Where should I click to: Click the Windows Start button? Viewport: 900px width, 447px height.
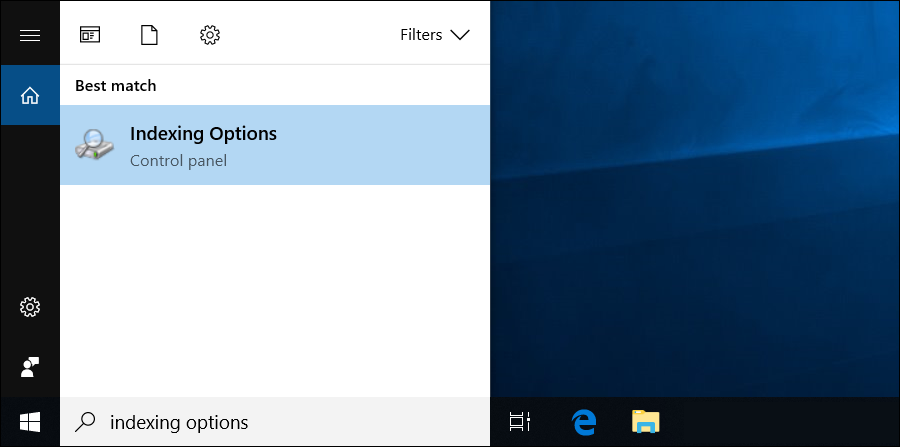pyautogui.click(x=30, y=422)
